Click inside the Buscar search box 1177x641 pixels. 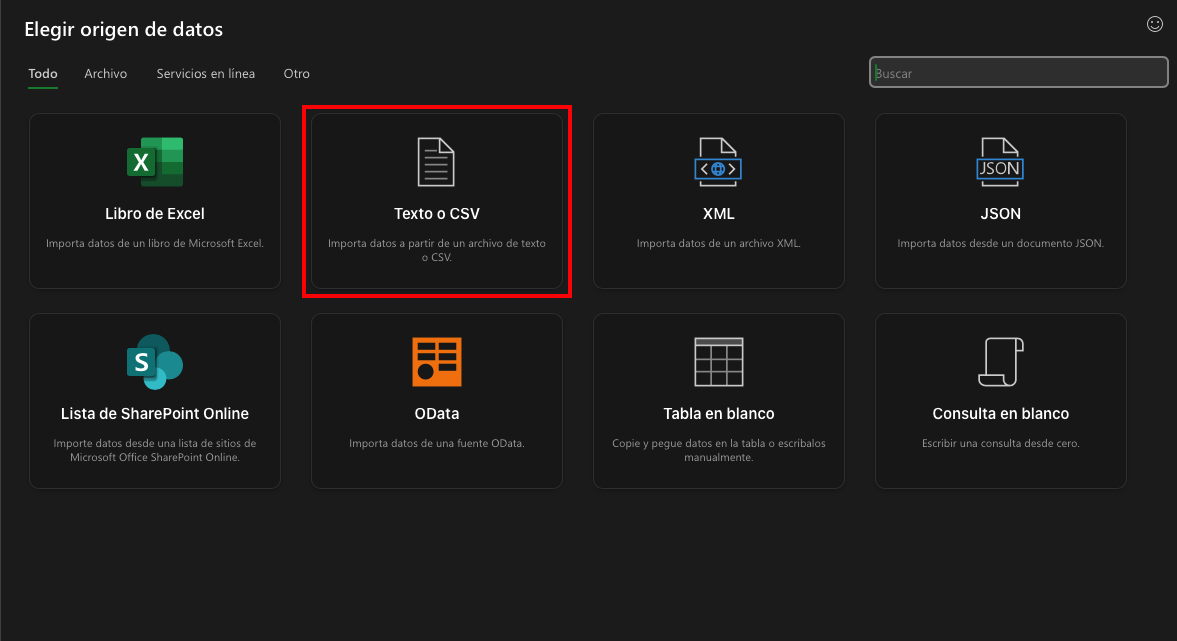pos(1018,73)
